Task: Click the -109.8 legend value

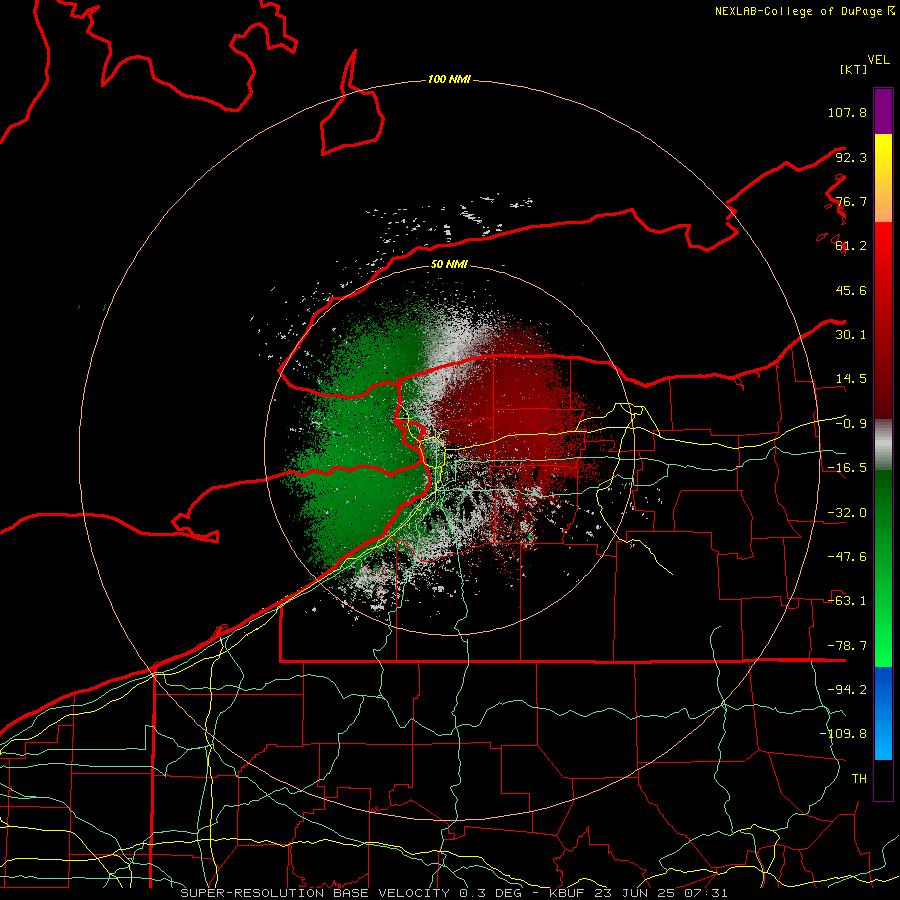Action: pos(844,734)
